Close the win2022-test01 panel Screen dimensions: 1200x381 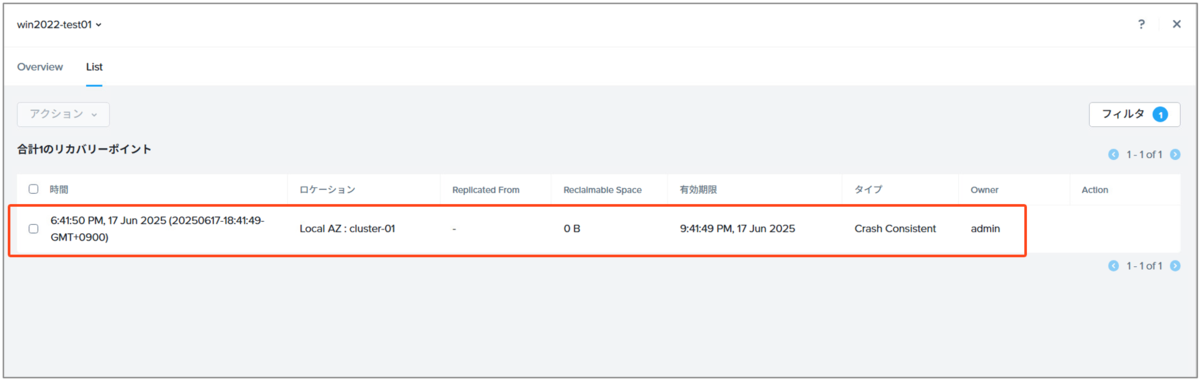pyautogui.click(x=1177, y=24)
